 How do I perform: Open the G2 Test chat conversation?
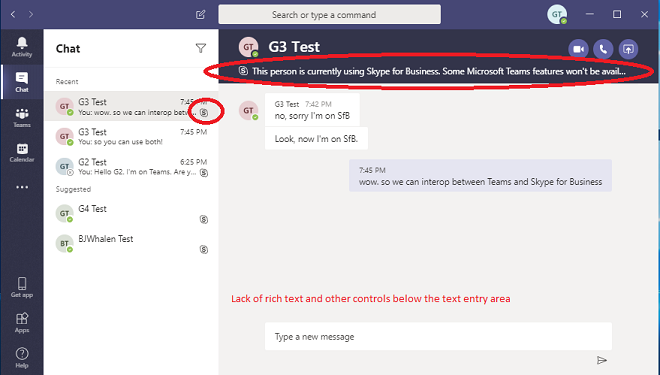click(131, 167)
